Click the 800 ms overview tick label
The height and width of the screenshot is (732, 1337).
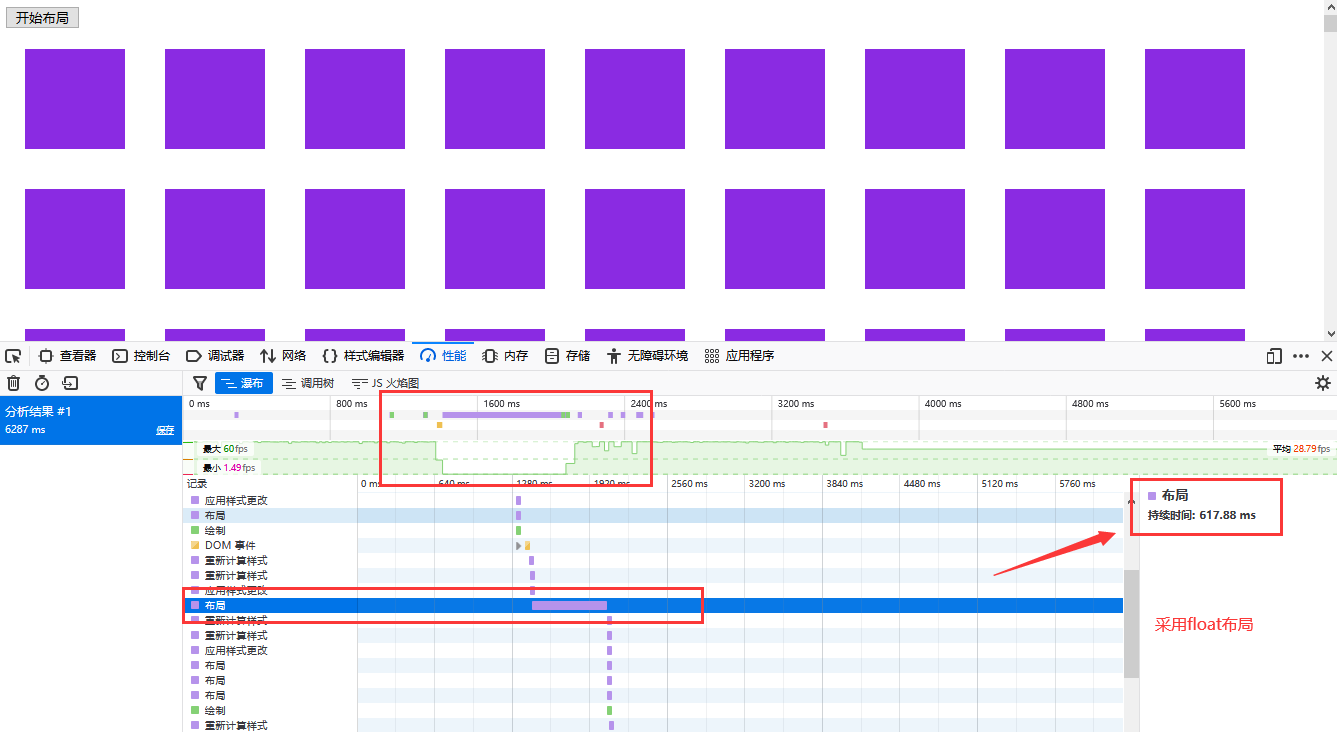pyautogui.click(x=352, y=403)
